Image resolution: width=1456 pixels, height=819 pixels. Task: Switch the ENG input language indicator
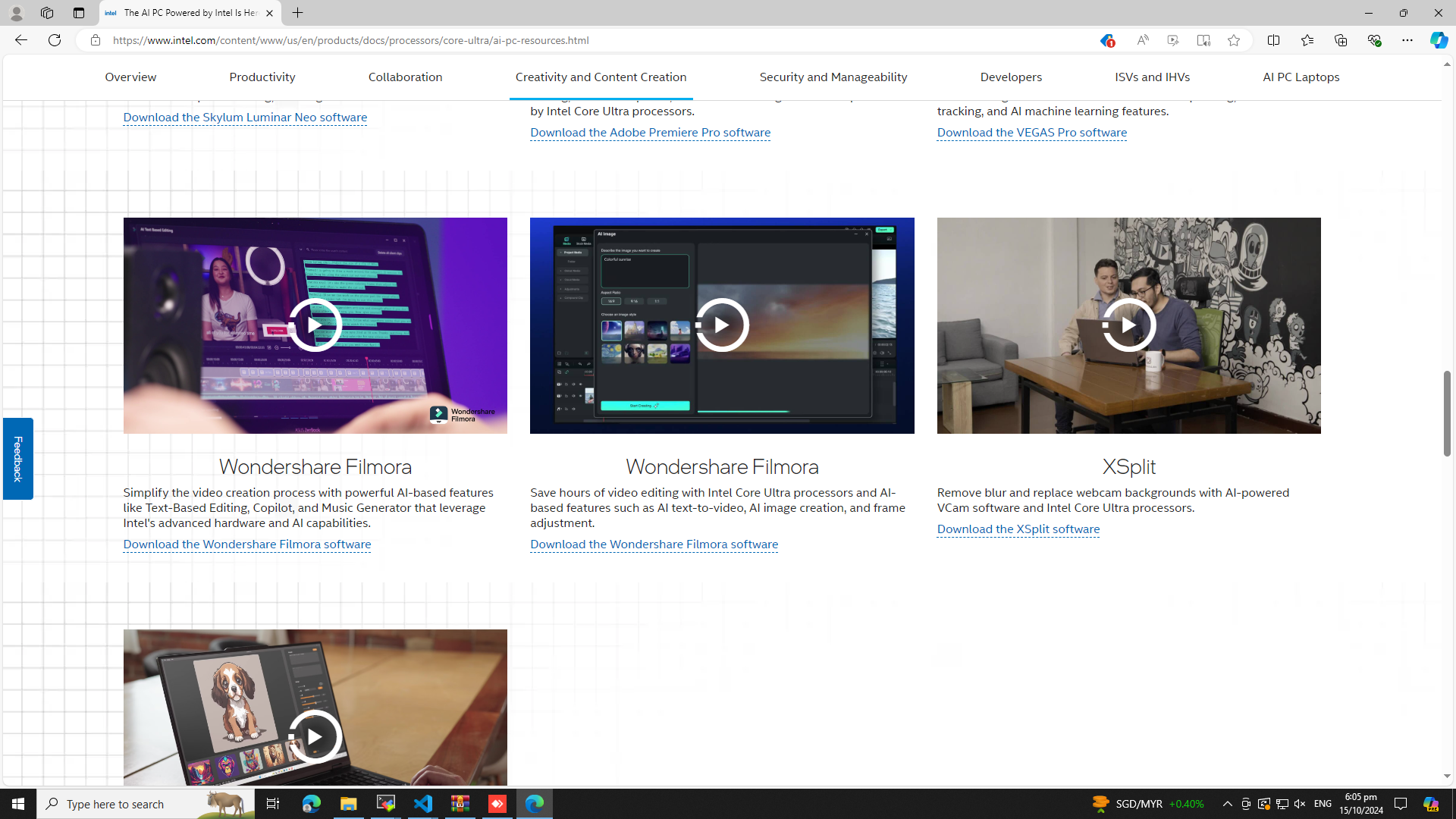1323,804
